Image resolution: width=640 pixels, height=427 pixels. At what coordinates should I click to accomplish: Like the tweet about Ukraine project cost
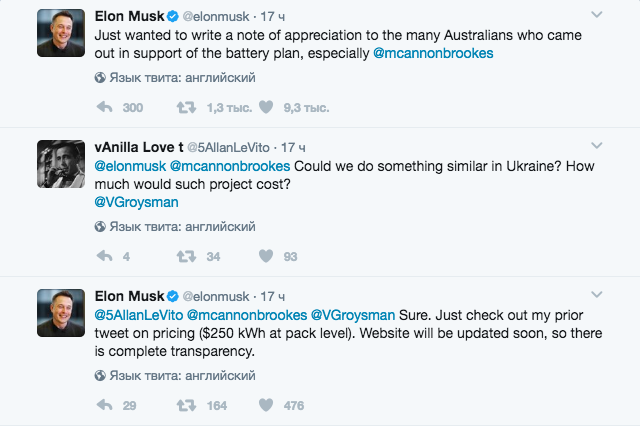265,256
